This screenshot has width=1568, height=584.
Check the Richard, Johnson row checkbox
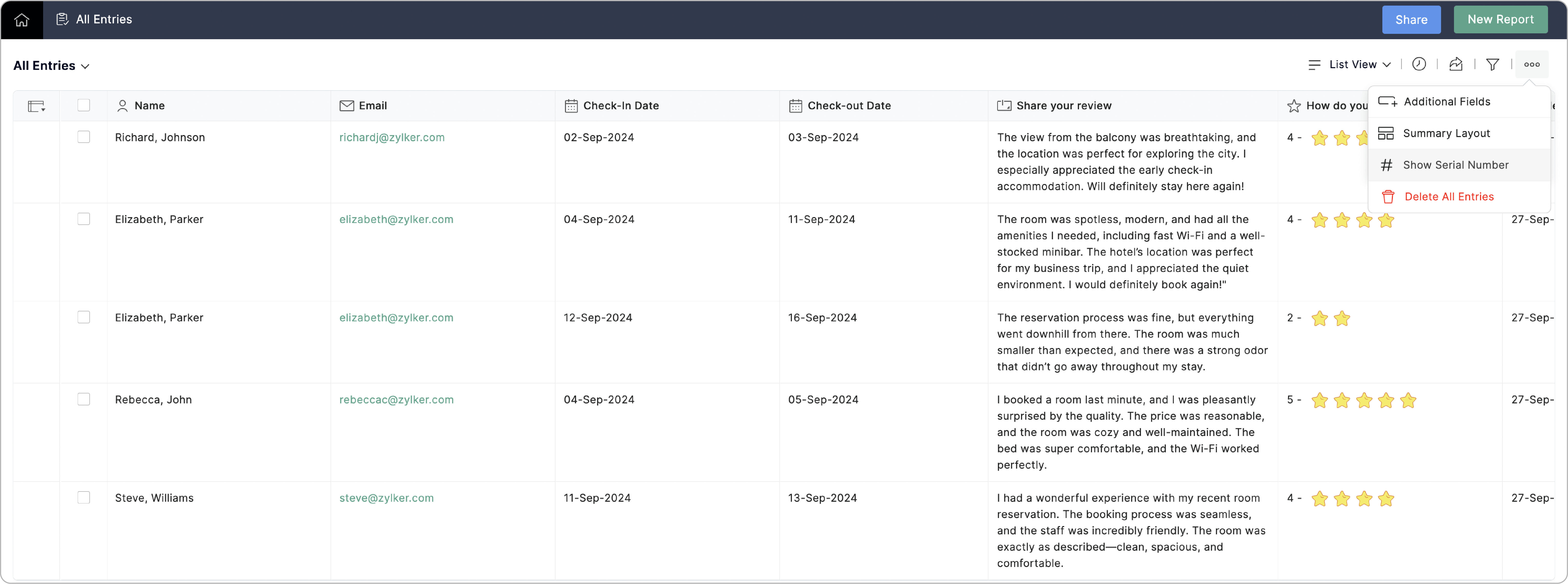coord(84,137)
